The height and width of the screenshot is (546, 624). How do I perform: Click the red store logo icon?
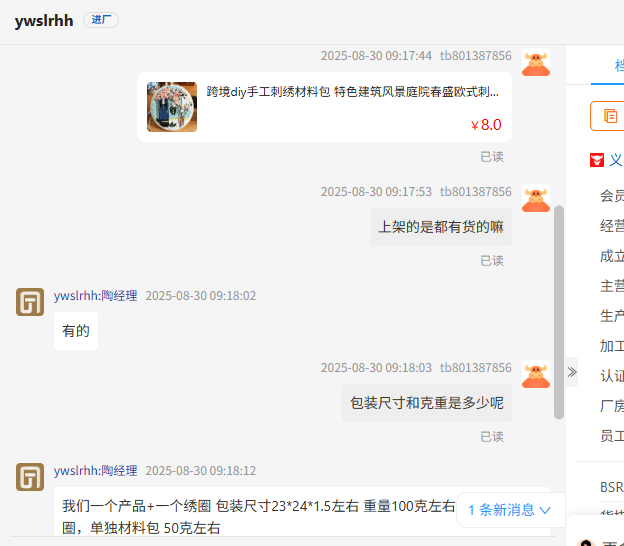(597, 160)
